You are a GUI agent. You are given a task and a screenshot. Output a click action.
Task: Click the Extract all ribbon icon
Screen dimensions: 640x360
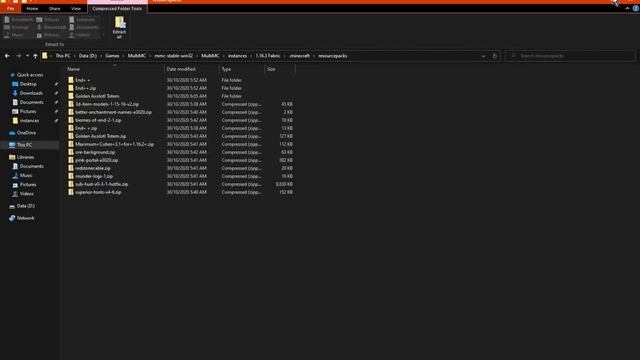[120, 27]
